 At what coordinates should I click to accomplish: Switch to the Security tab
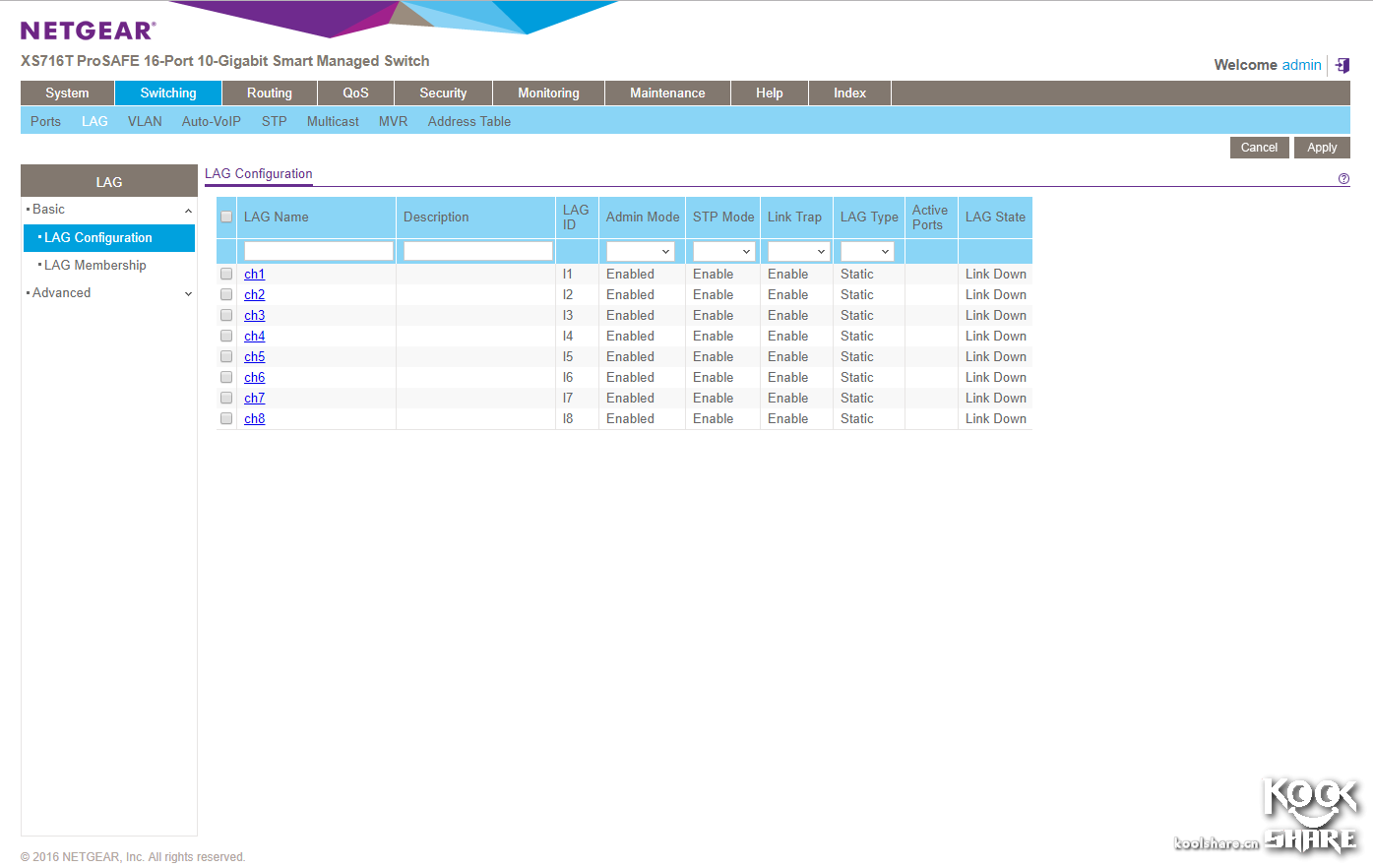click(443, 93)
